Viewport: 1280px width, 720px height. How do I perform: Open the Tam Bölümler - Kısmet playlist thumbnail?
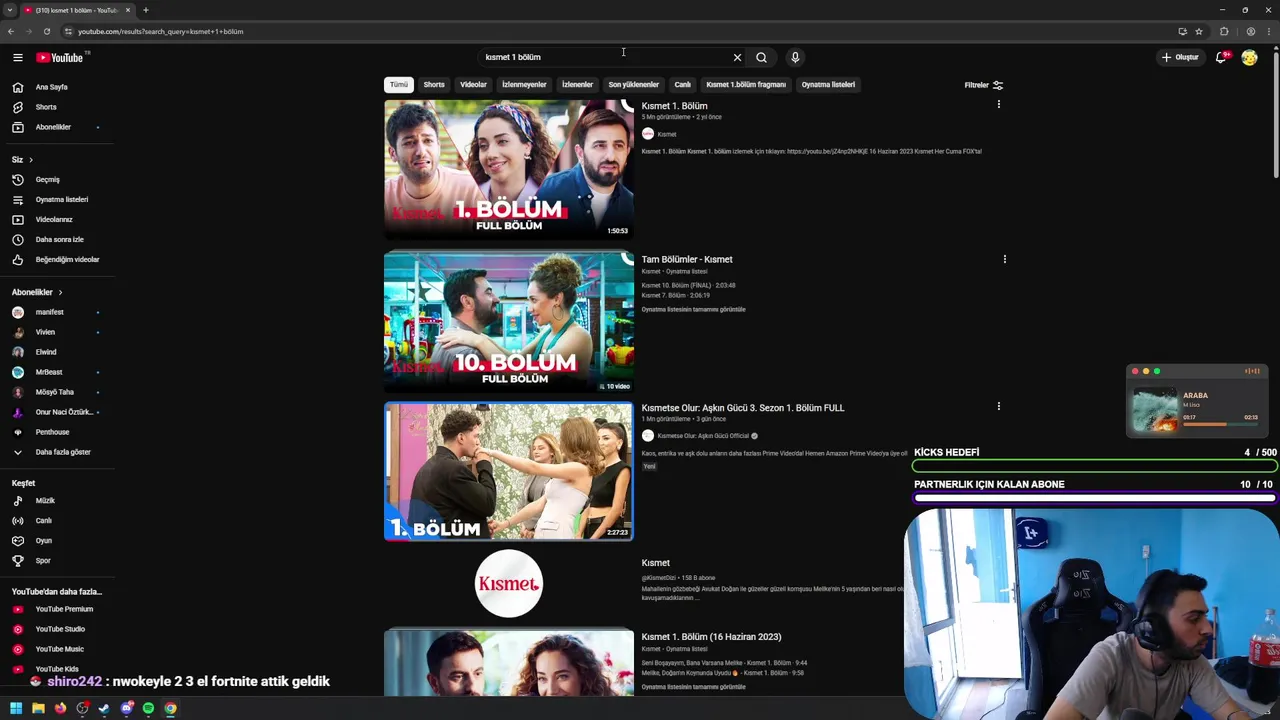(509, 322)
